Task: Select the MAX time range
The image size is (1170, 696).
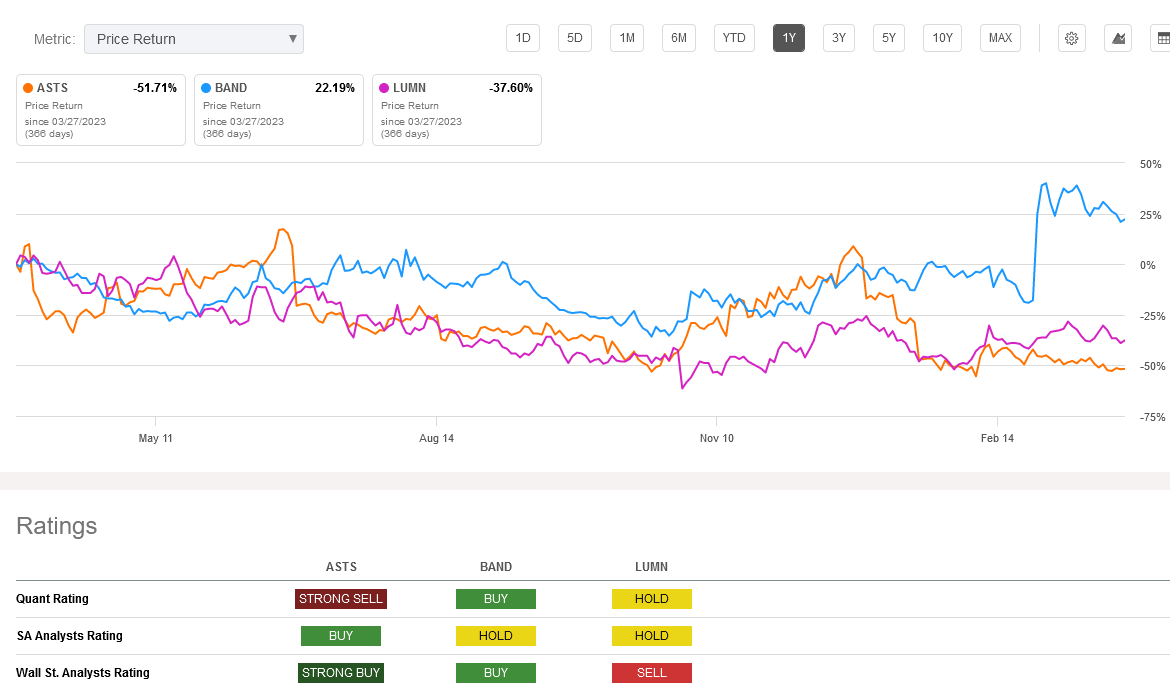Action: [1001, 38]
